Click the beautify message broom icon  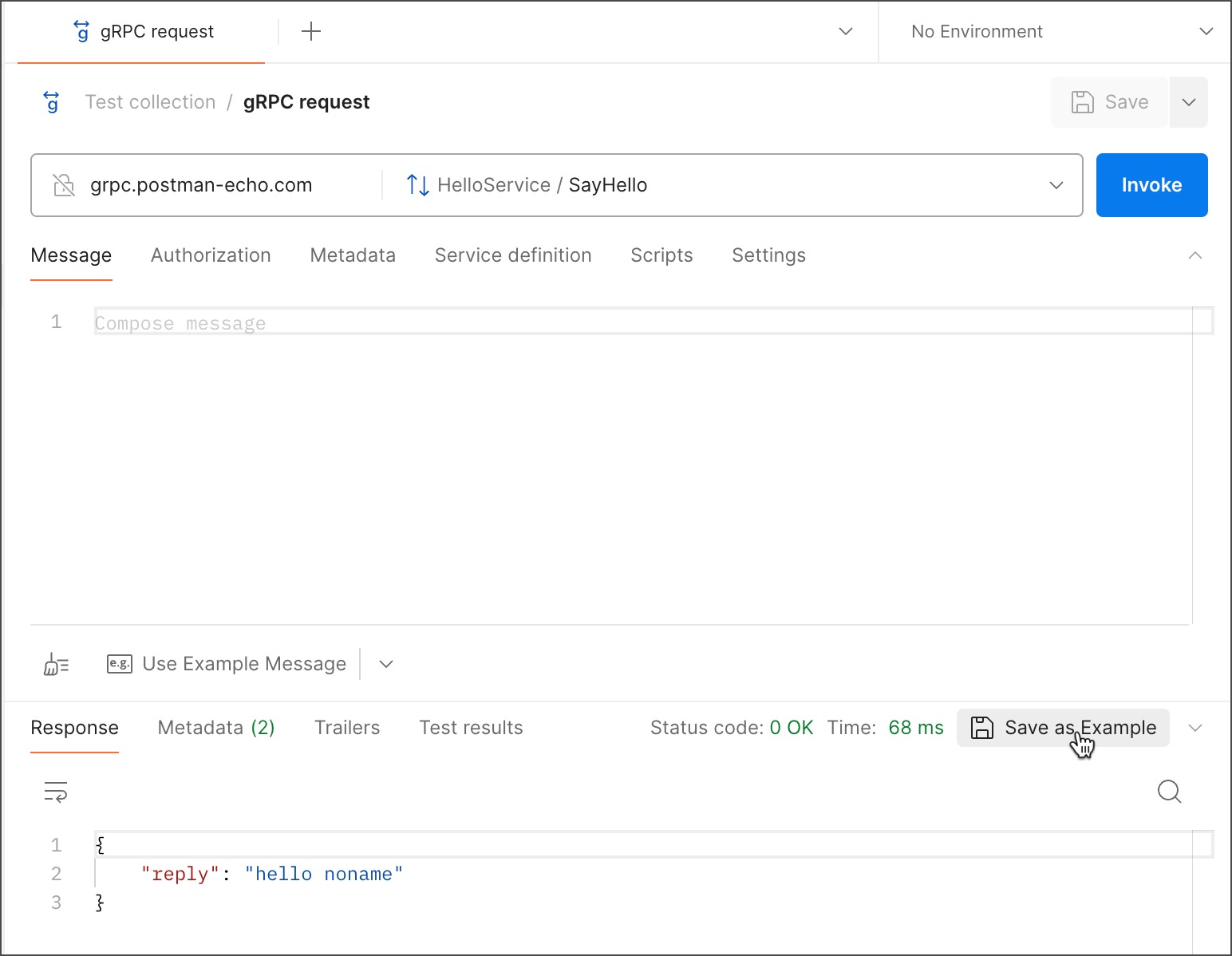[x=56, y=664]
